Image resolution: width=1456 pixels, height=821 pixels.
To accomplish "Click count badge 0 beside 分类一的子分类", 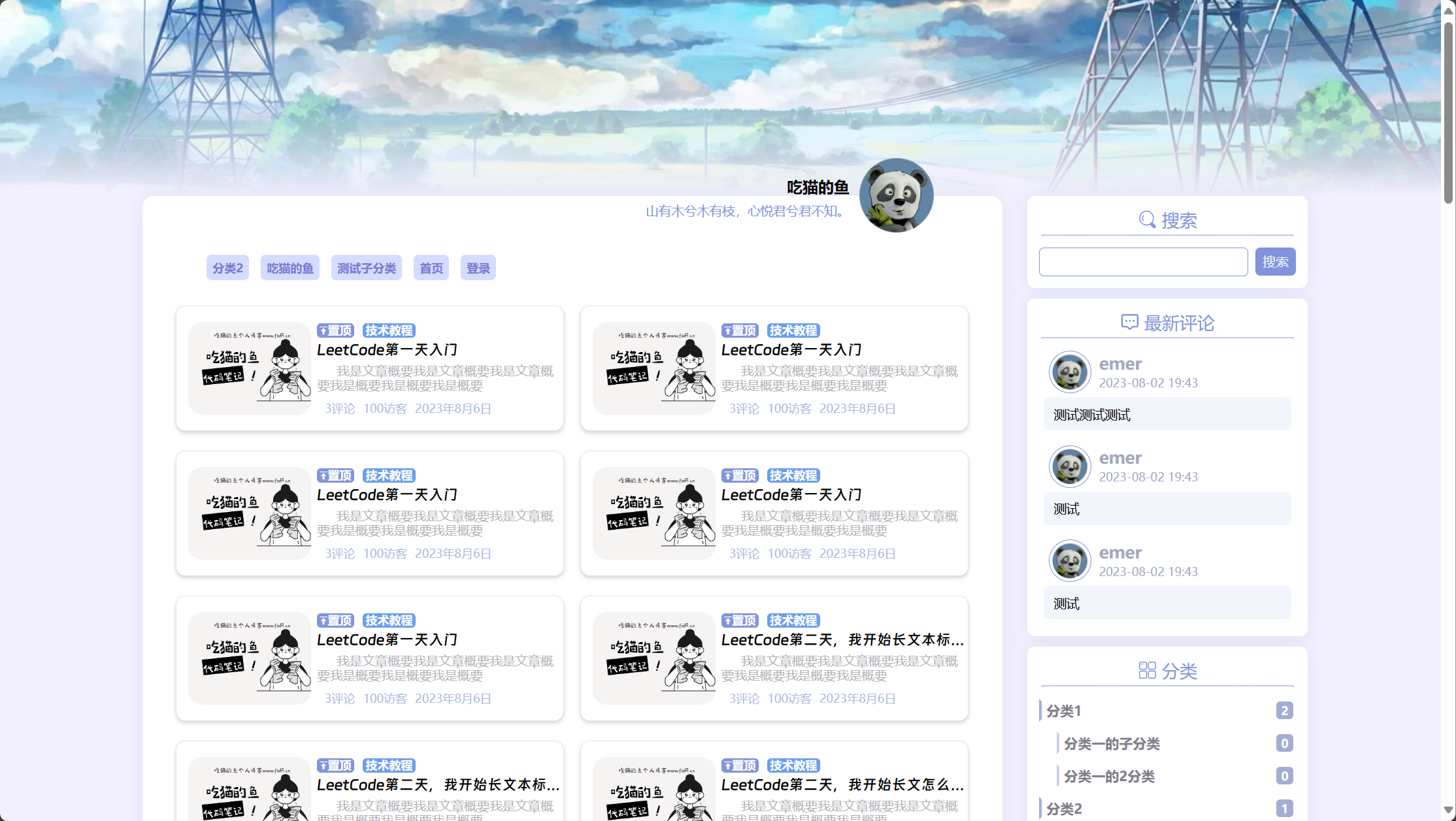I will 1284,743.
